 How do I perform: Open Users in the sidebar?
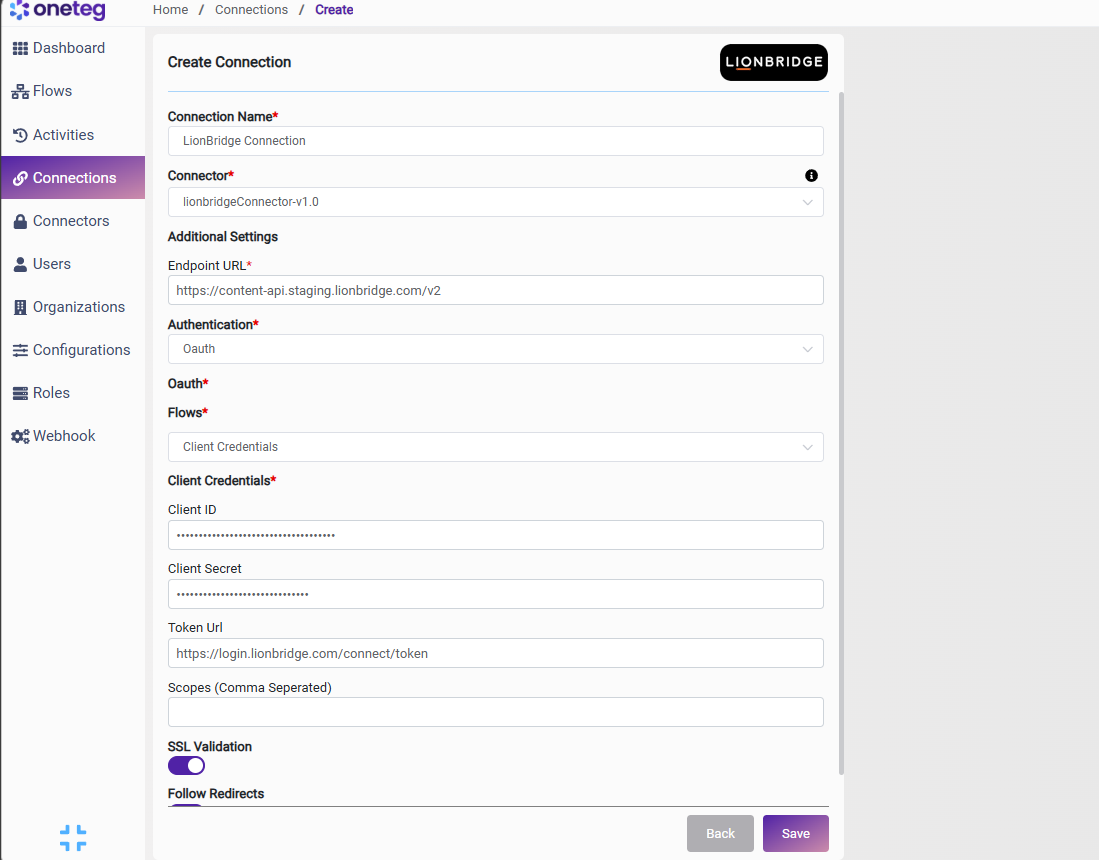[x=73, y=264]
